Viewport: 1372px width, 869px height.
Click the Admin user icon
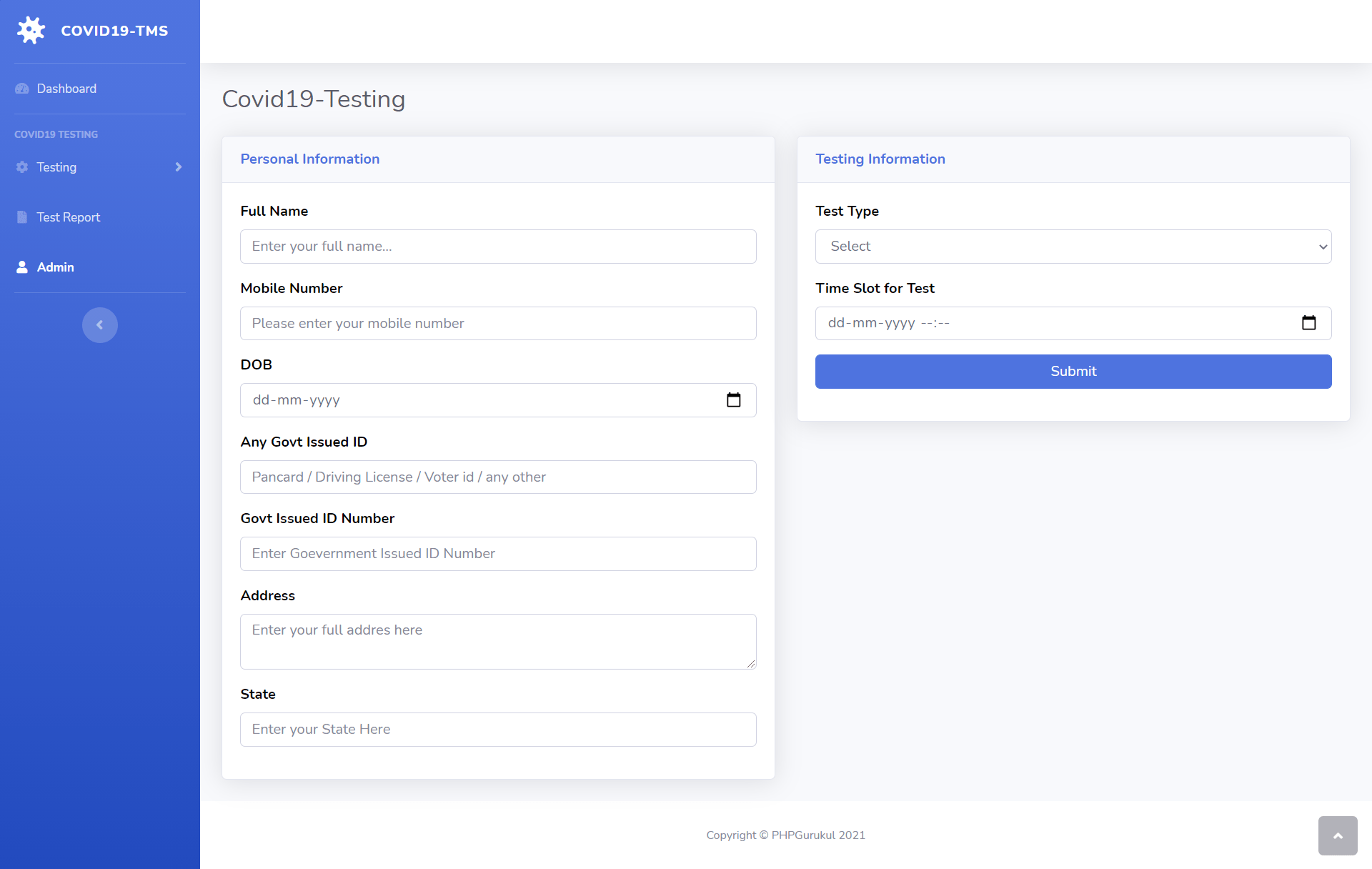[22, 267]
